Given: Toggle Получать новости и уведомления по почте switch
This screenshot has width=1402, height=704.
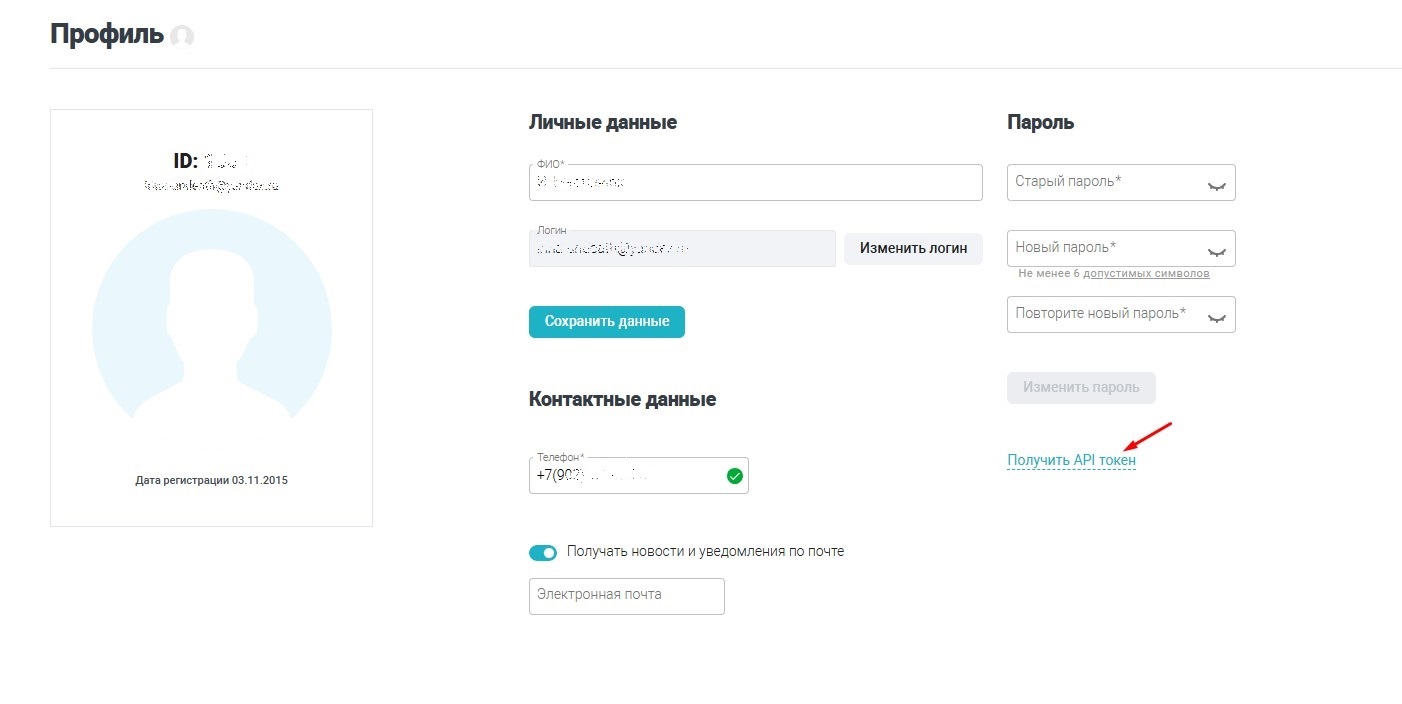Looking at the screenshot, I should pyautogui.click(x=543, y=553).
